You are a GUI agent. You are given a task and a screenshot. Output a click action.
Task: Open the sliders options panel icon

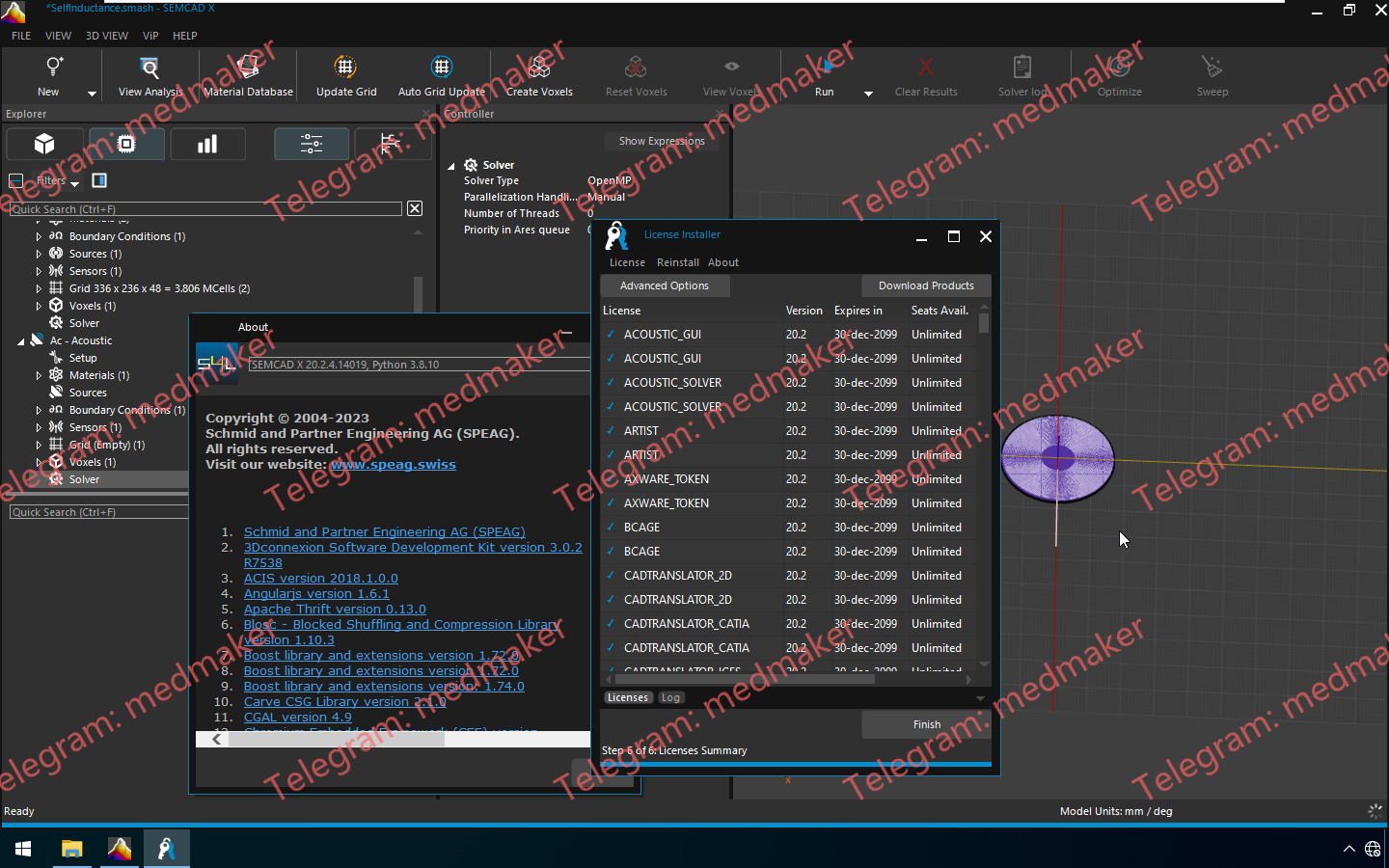click(x=312, y=144)
